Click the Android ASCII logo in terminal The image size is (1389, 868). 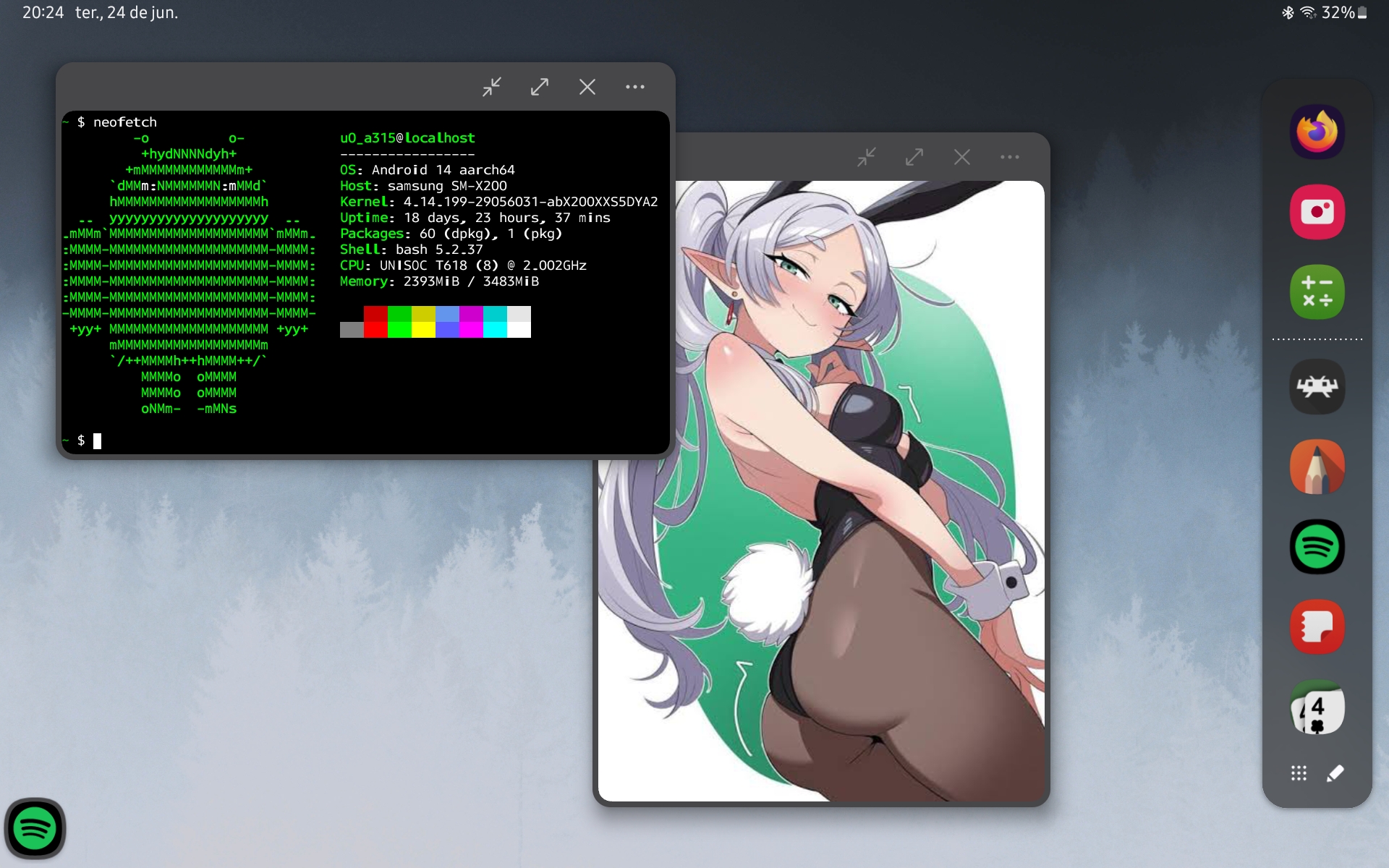pos(189,273)
